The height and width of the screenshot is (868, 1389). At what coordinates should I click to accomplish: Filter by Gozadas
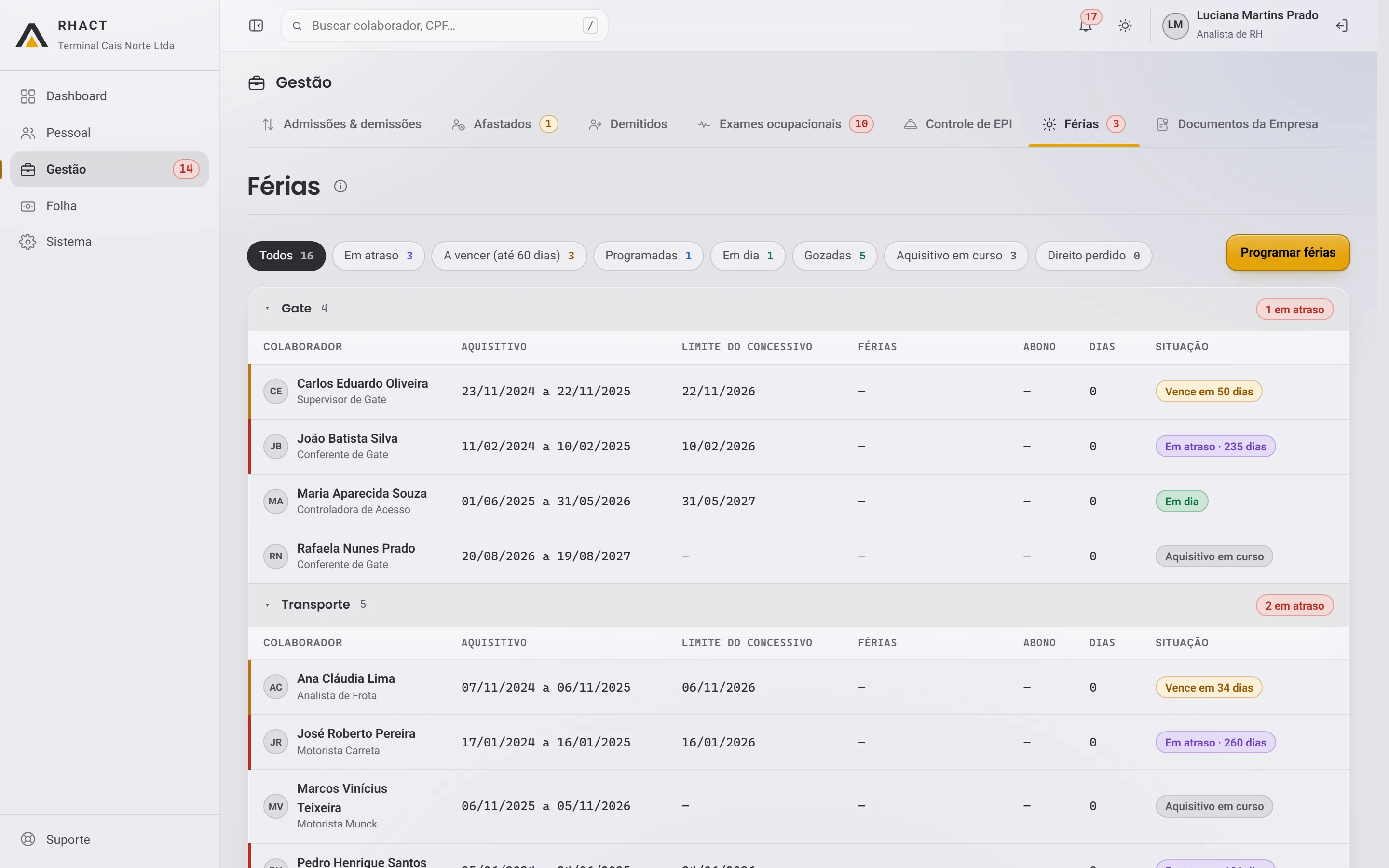(x=834, y=256)
